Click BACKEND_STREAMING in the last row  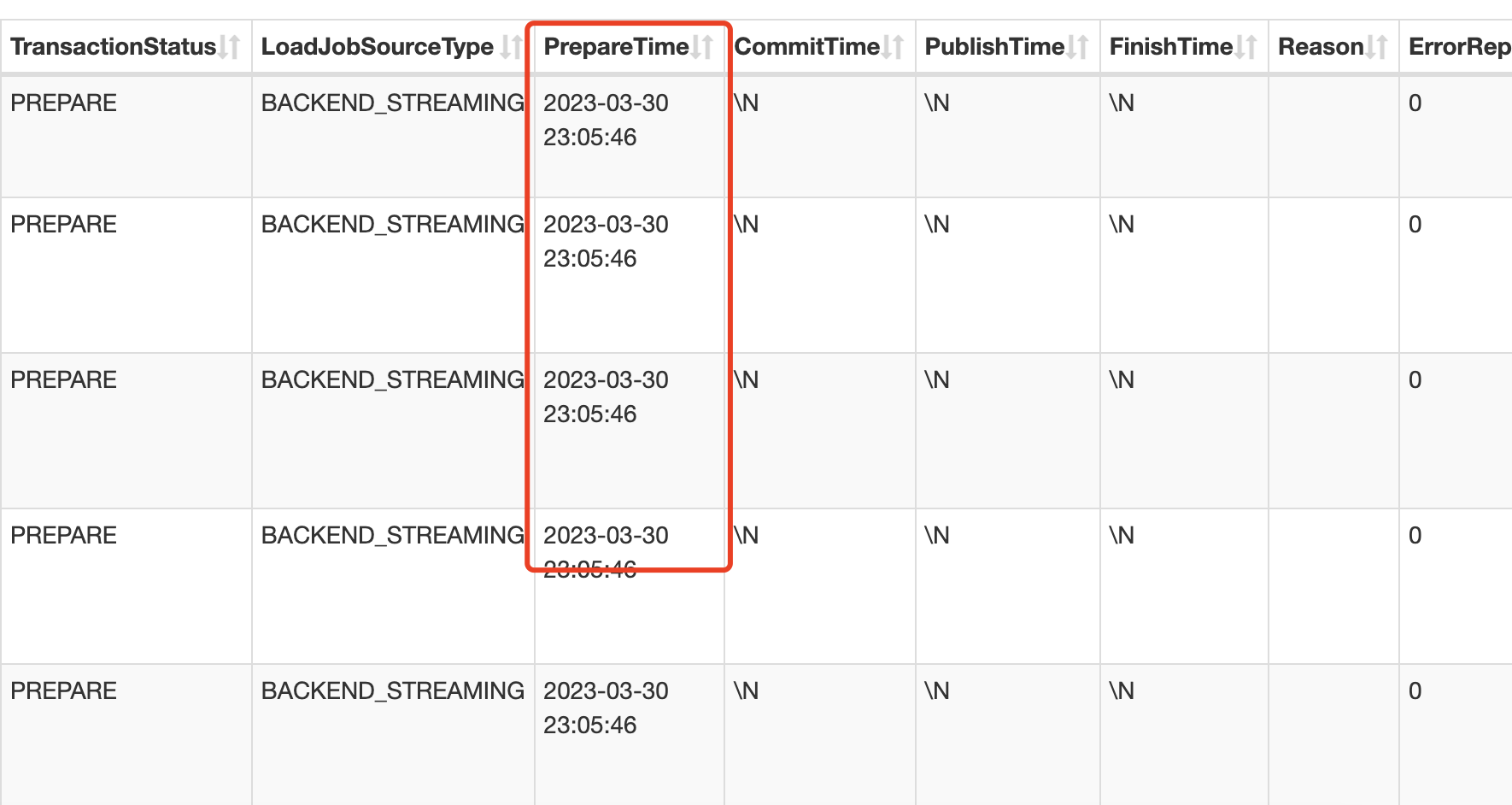[392, 691]
